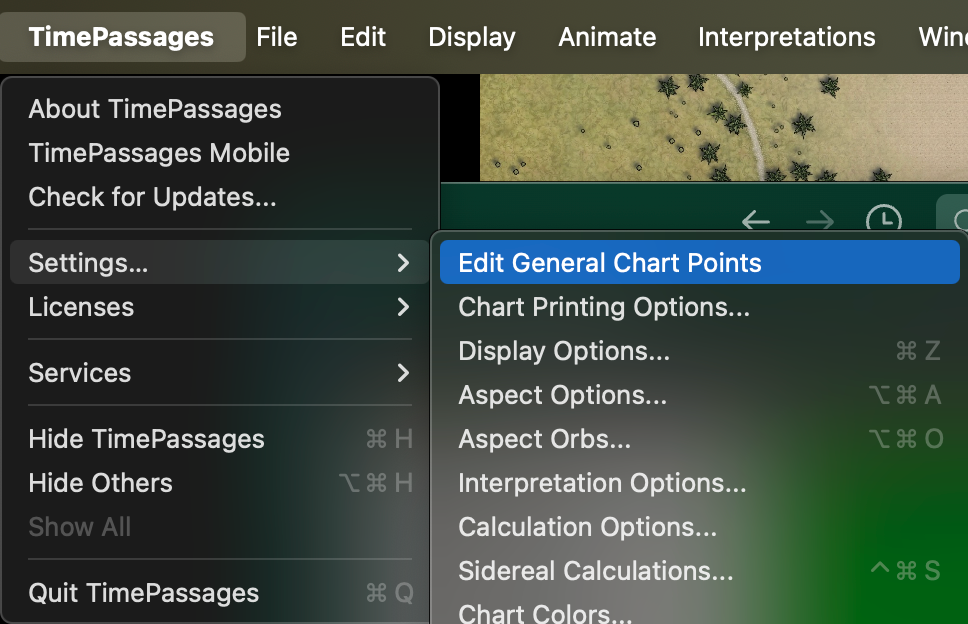Open the Display menu
Image resolution: width=968 pixels, height=624 pixels.
472,37
